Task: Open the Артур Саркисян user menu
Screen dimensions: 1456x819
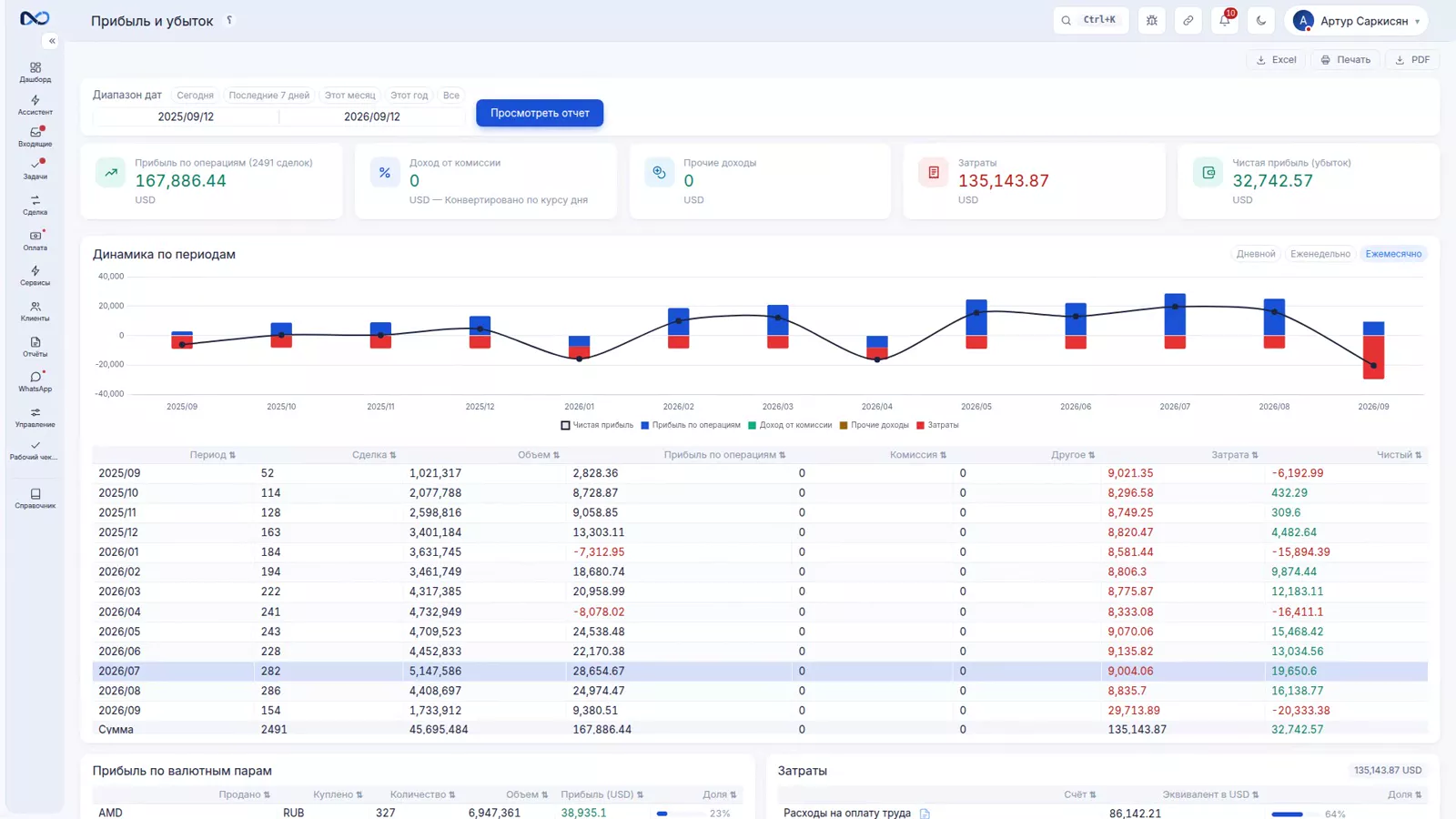Action: 1356,20
